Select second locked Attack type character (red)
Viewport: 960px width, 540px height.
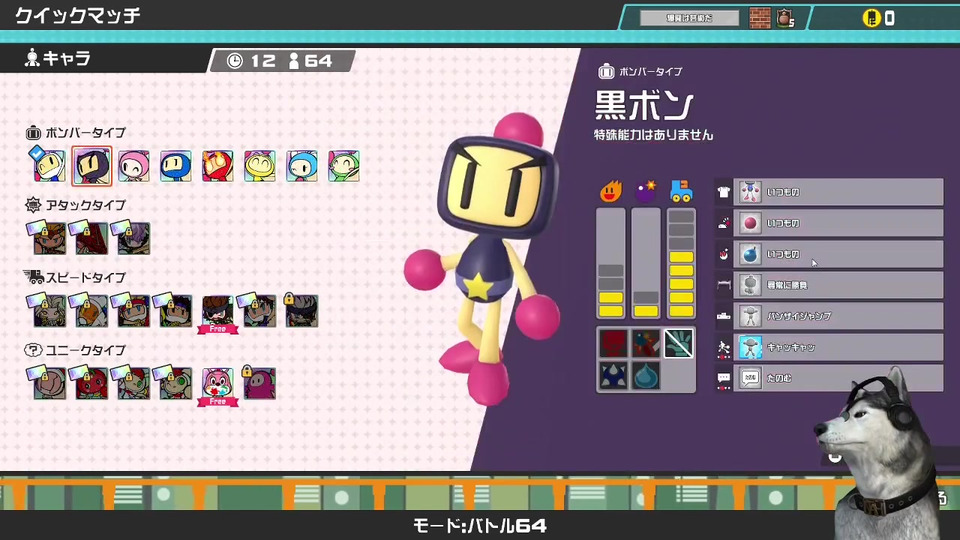92,238
